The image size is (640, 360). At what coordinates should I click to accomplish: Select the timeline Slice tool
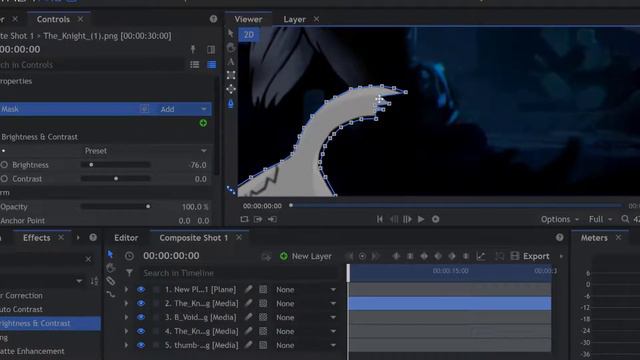110,281
